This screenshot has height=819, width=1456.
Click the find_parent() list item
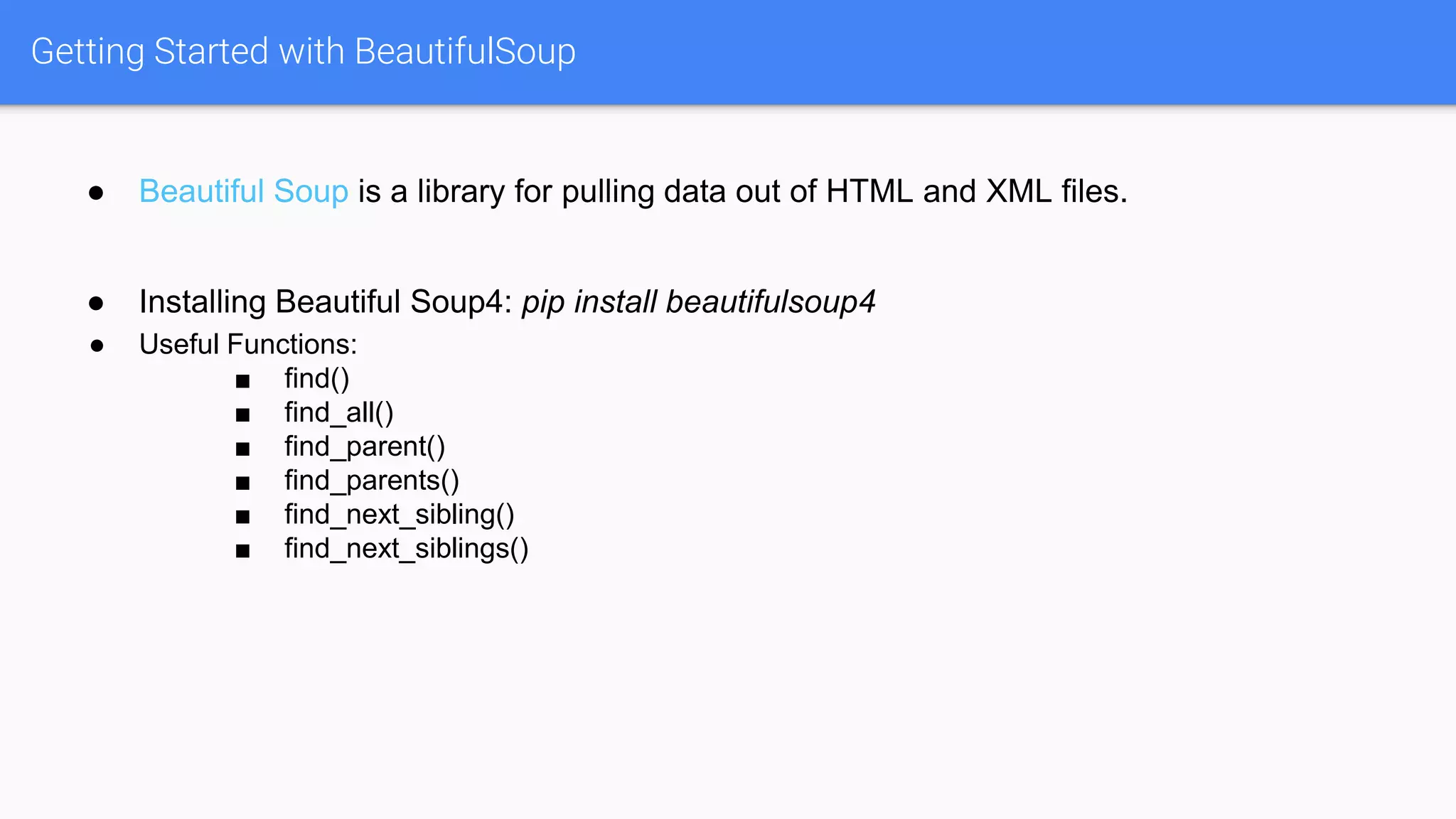pyautogui.click(x=365, y=447)
